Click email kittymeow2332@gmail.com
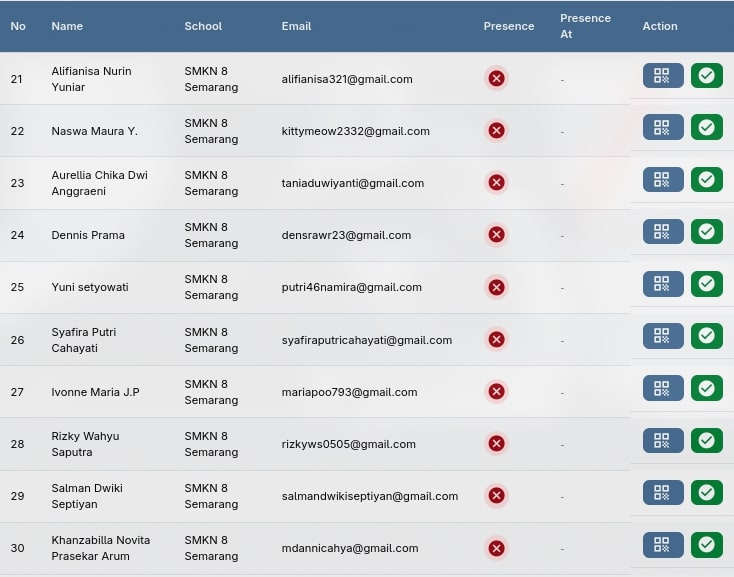This screenshot has height=577, width=734. 355,131
